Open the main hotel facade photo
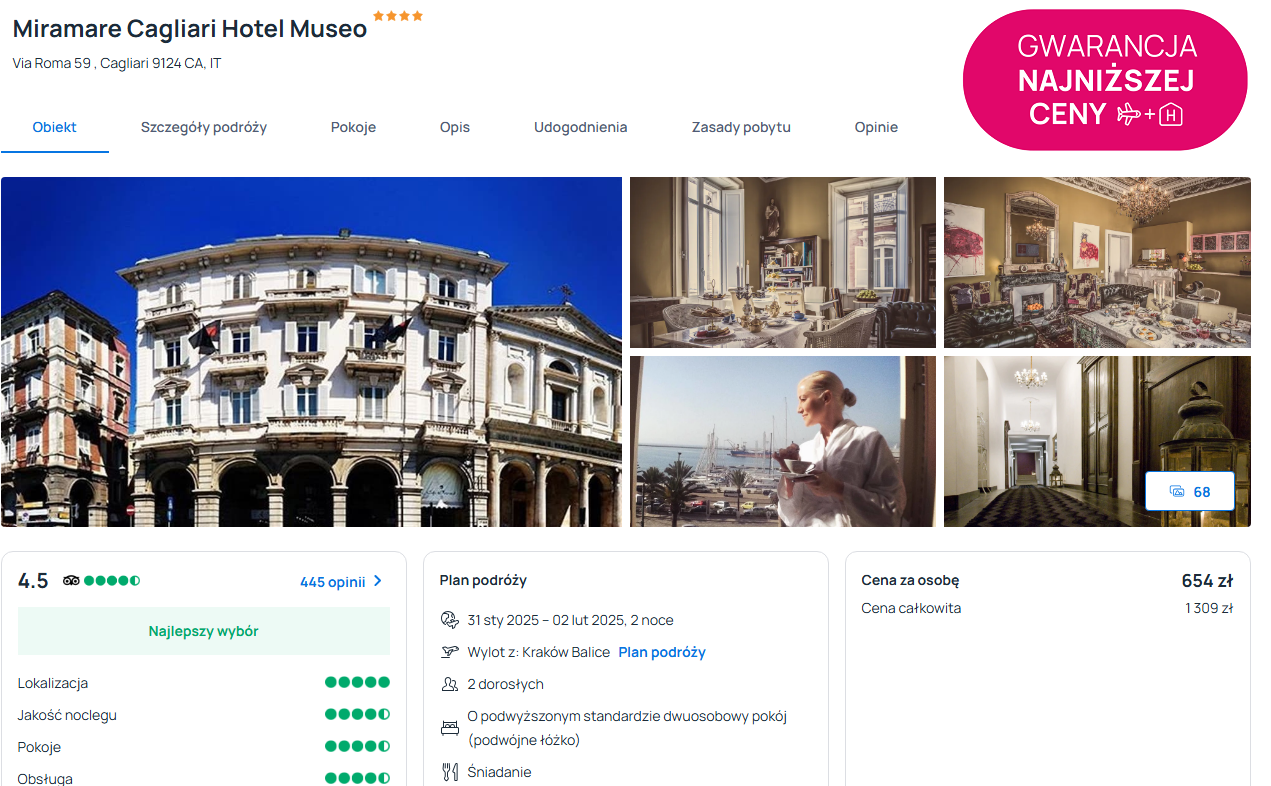 click(x=311, y=352)
